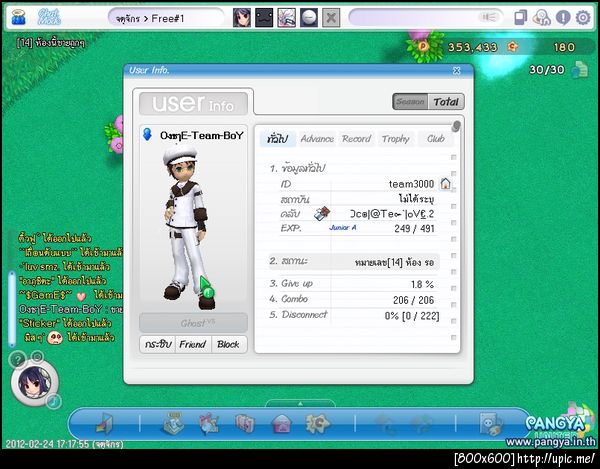Screen dimensions: 600x469
Task: Toggle the music note icon
Action: [54, 401]
